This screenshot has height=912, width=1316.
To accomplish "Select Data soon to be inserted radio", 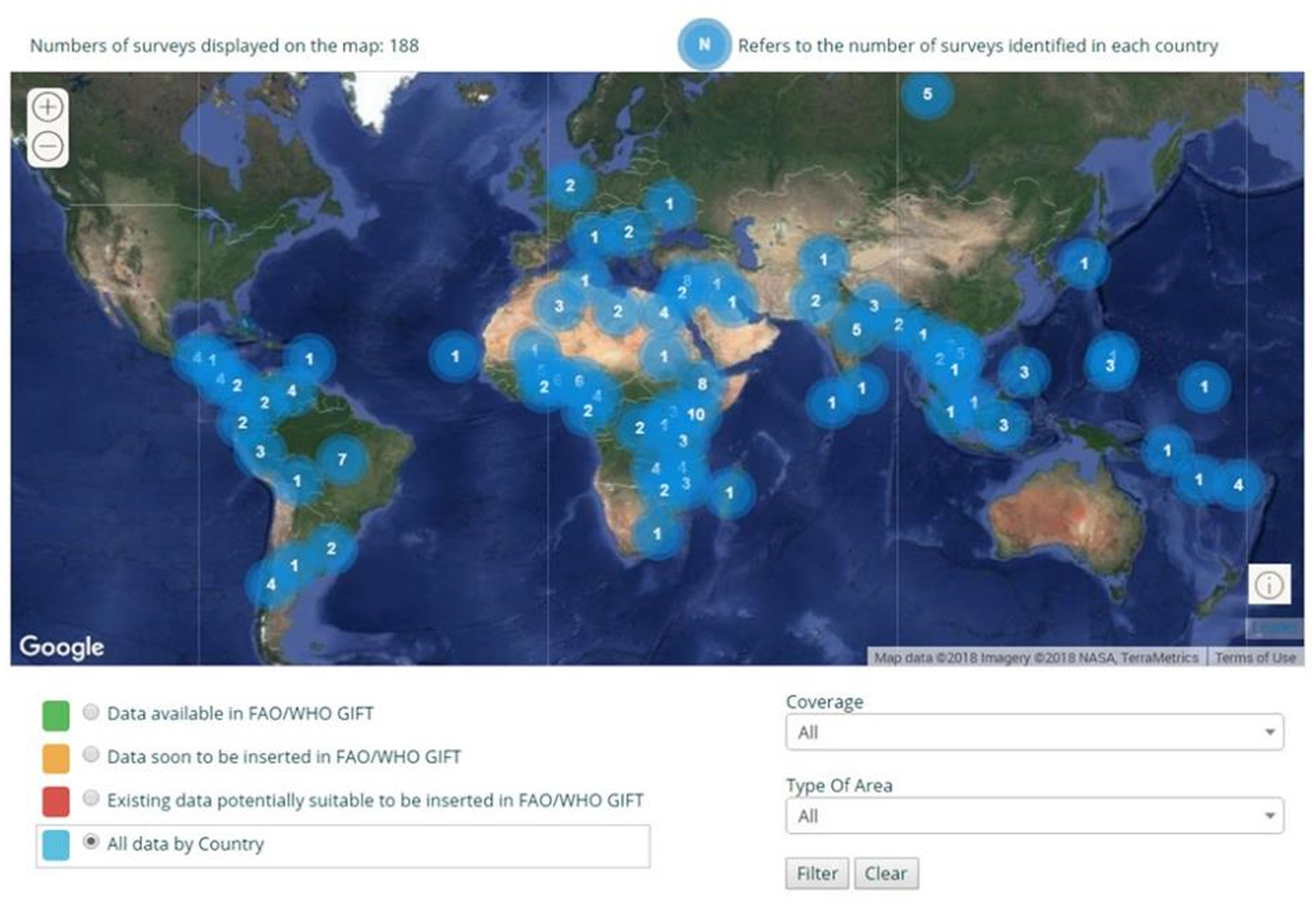I will pos(91,756).
